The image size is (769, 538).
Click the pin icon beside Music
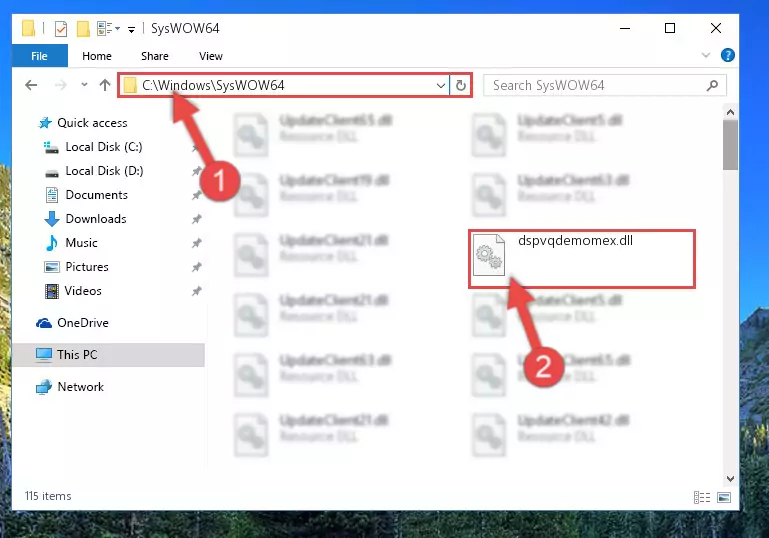pyautogui.click(x=197, y=243)
